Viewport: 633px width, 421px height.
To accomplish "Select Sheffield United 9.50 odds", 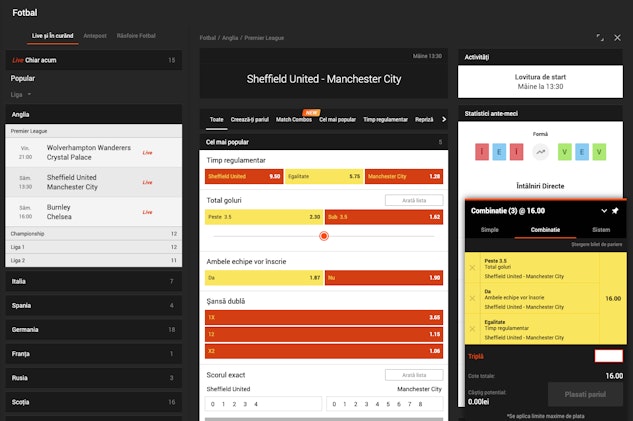I will pyautogui.click(x=243, y=176).
